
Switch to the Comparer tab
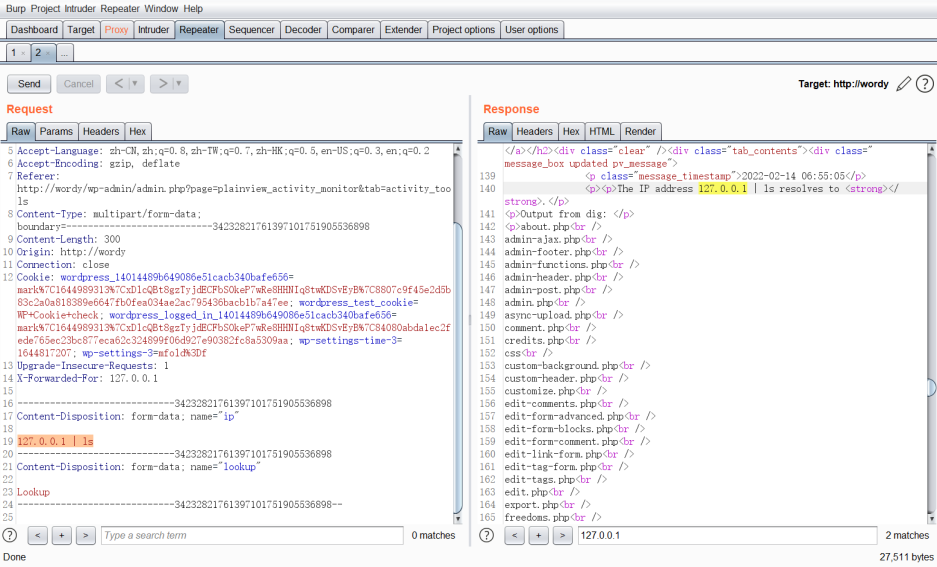(353, 29)
